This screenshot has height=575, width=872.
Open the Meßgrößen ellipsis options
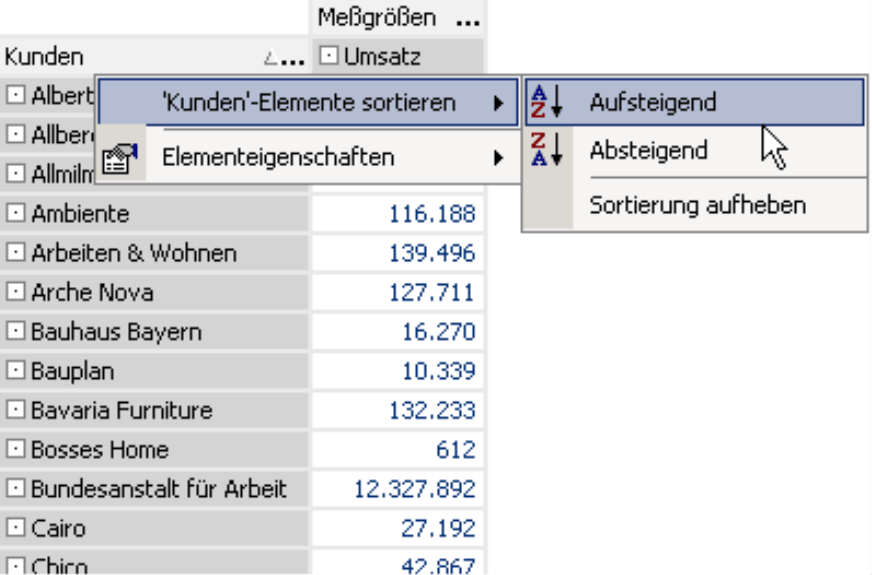point(466,18)
